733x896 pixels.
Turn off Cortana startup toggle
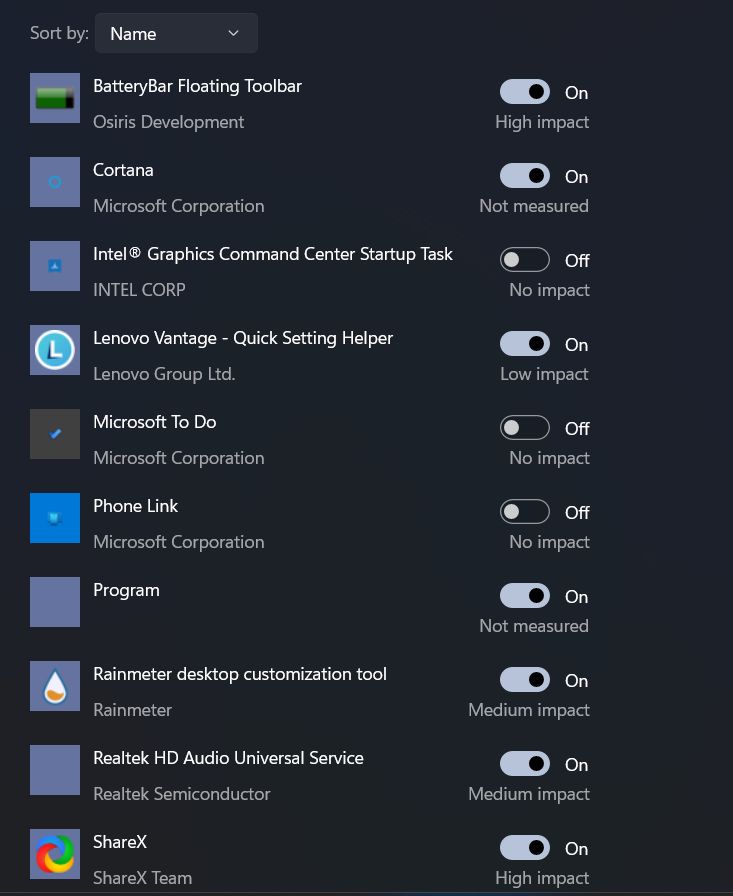click(525, 176)
